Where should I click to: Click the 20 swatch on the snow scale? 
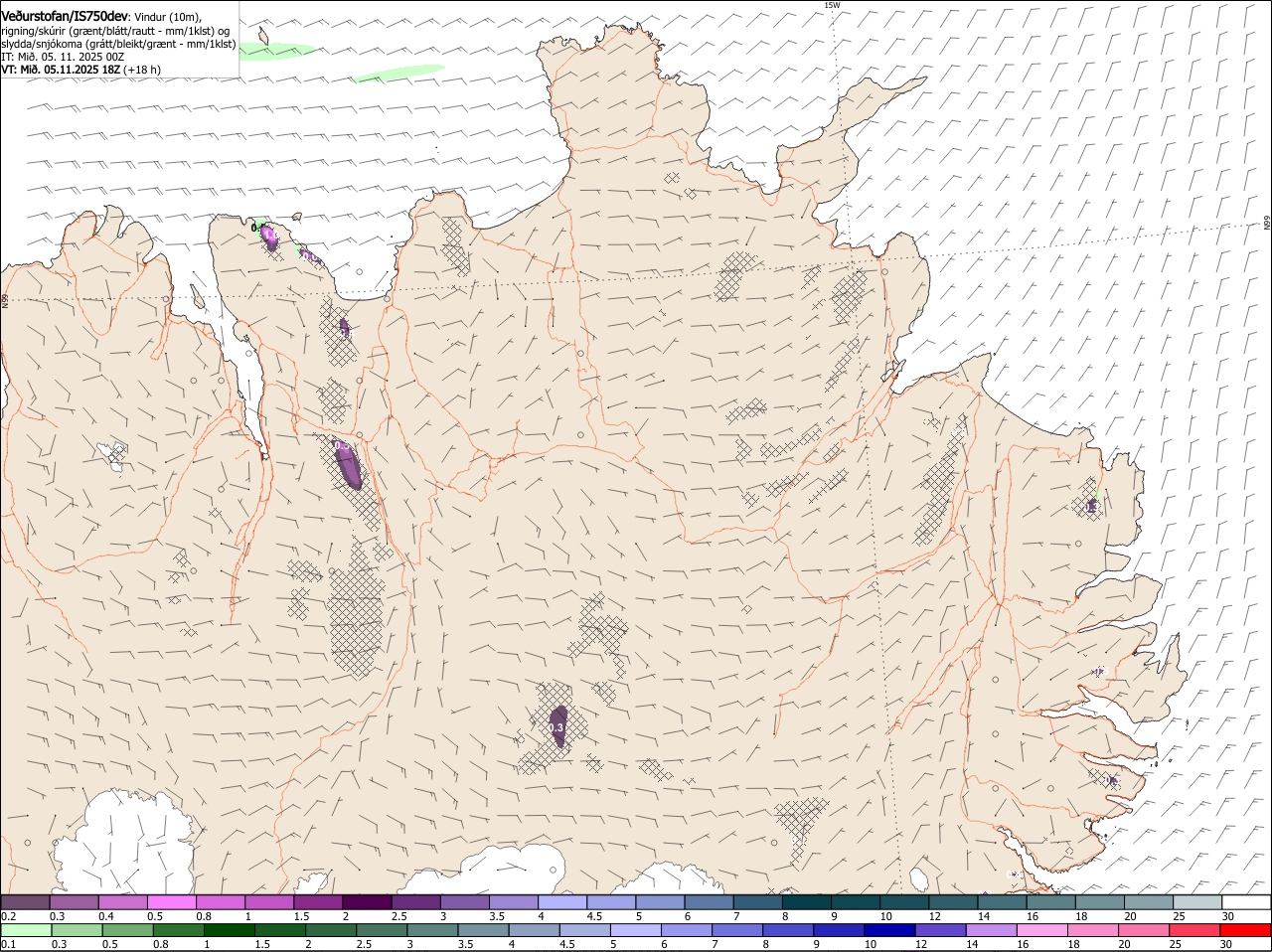coord(1149,901)
